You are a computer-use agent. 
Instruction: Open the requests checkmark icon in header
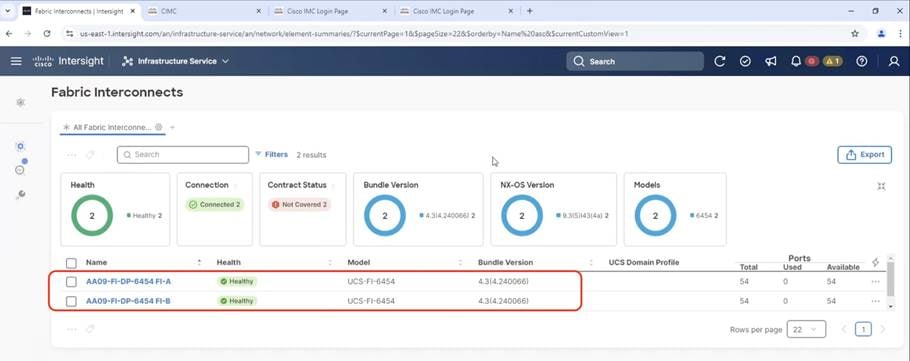pyautogui.click(x=745, y=61)
